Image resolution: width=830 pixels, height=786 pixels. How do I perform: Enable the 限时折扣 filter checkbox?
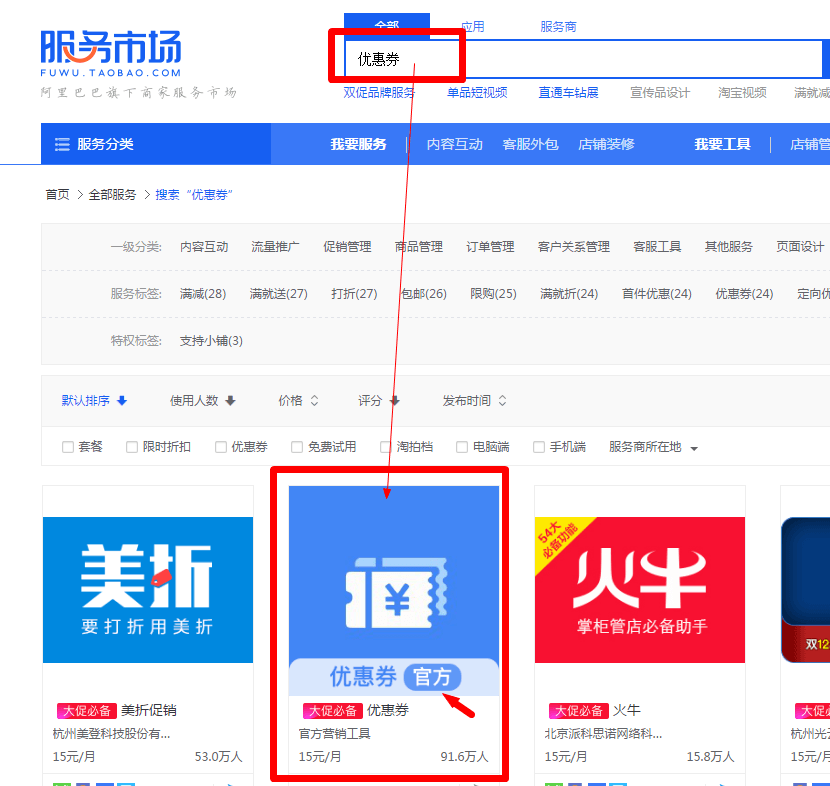(132, 447)
